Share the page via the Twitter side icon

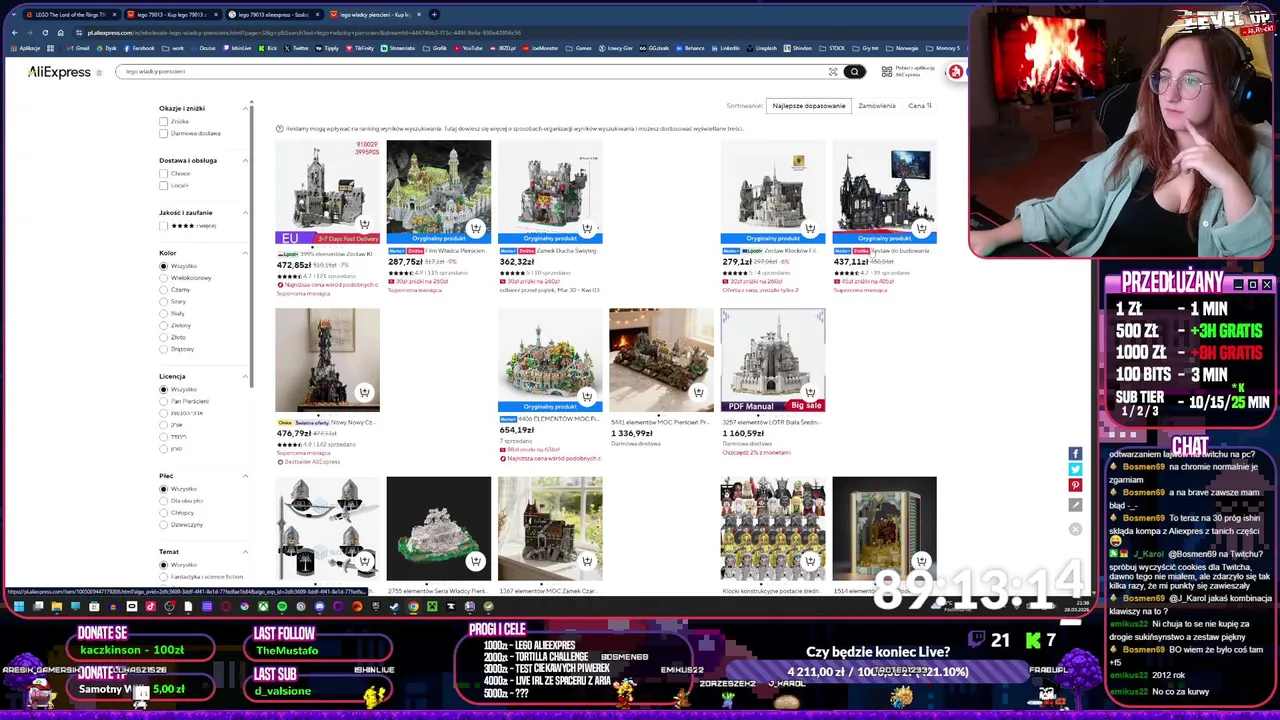1075,470
